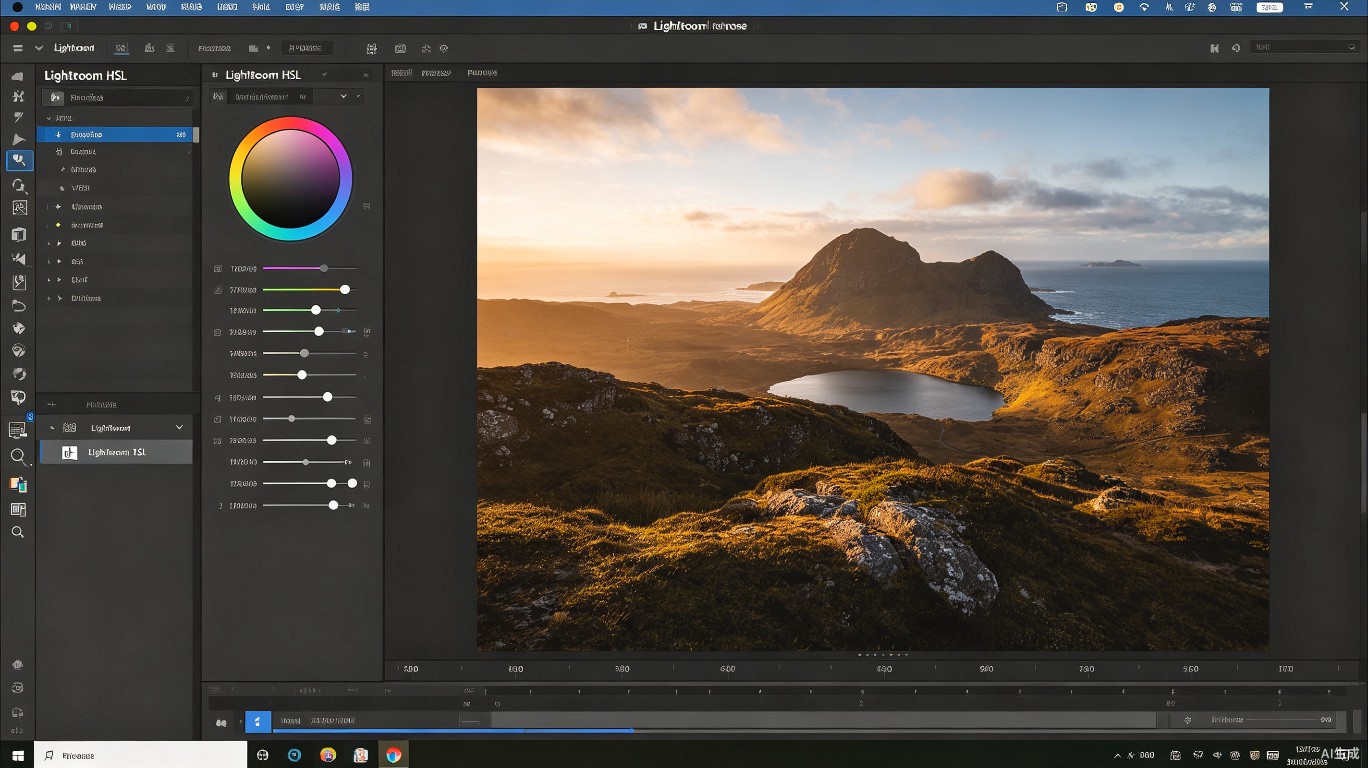Open the Windows Start button
The height and width of the screenshot is (768, 1368).
point(17,756)
